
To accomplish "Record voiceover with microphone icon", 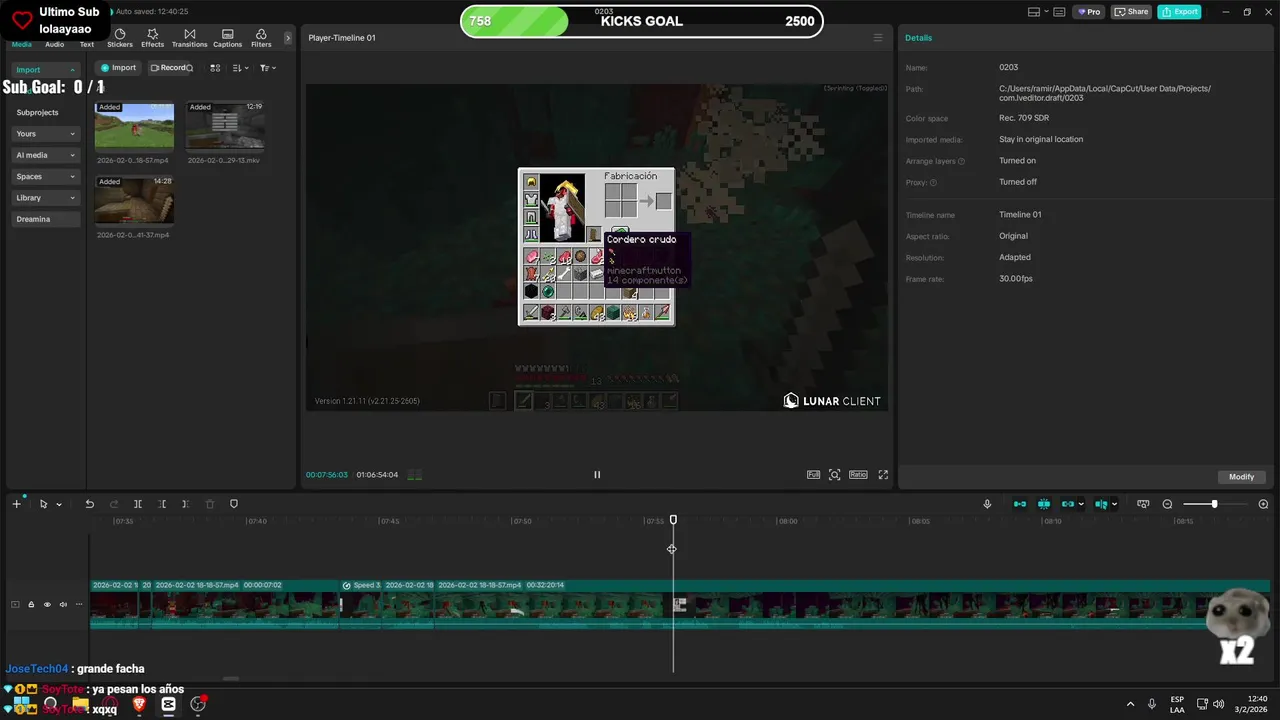I will click(987, 504).
